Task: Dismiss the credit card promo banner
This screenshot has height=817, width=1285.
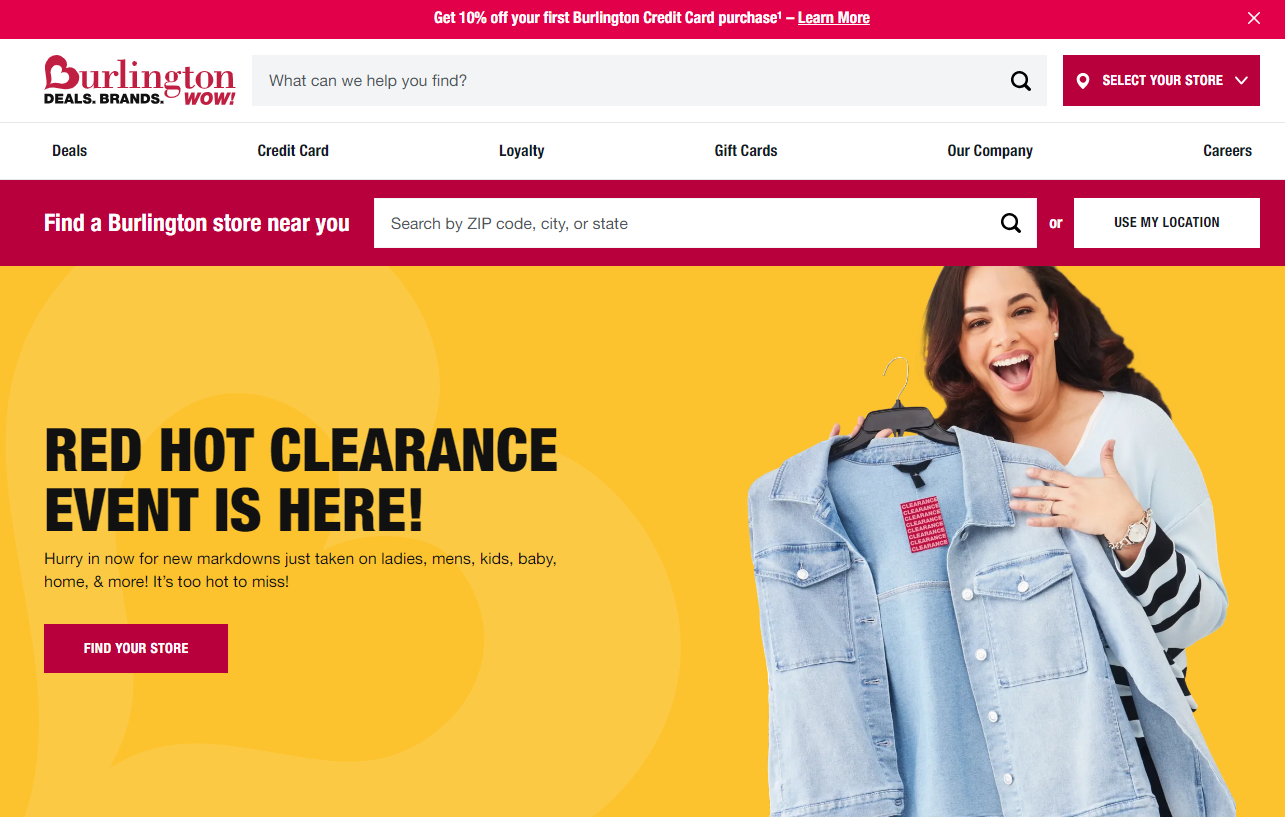Action: coord(1254,18)
